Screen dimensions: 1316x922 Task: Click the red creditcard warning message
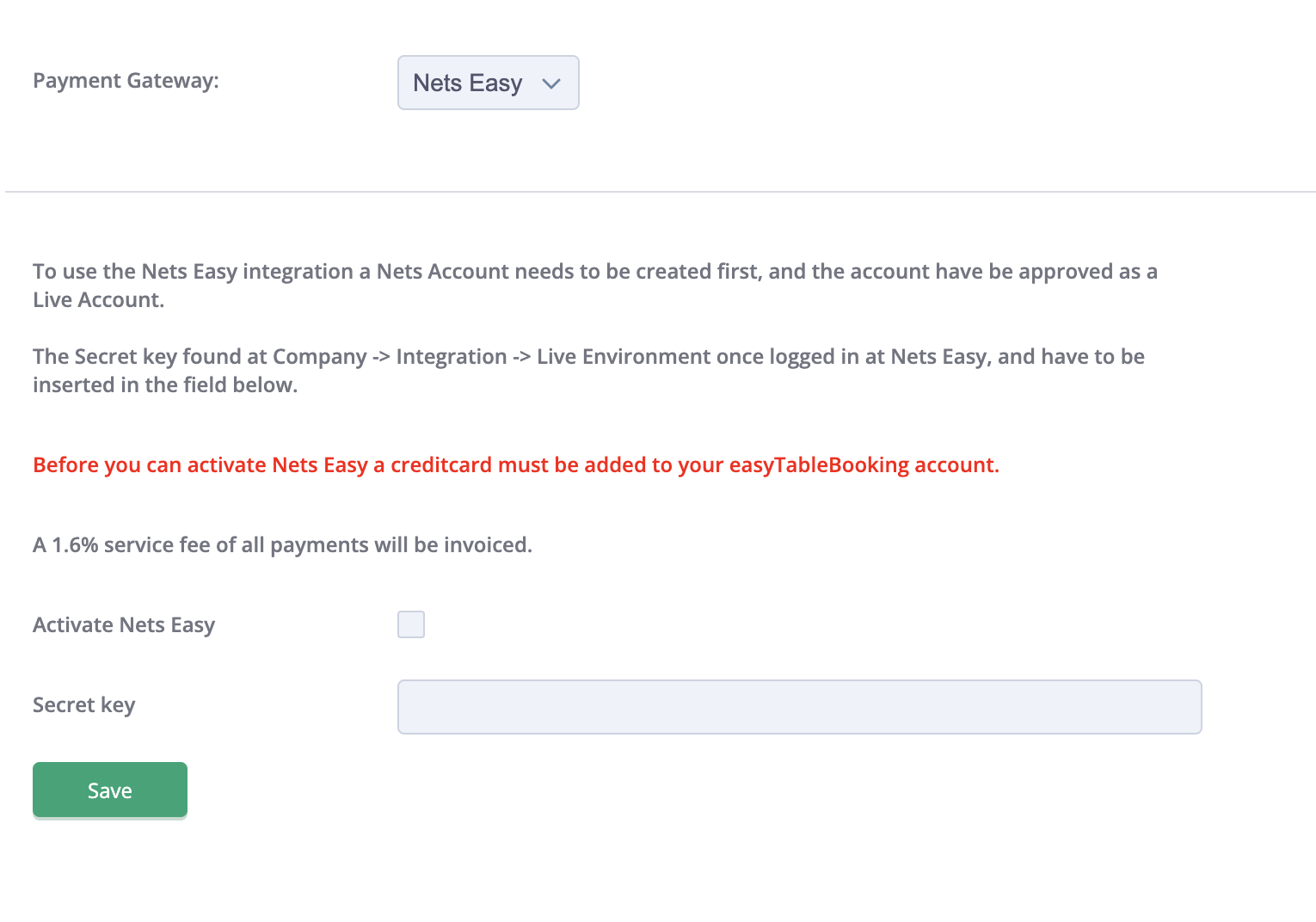pyautogui.click(x=516, y=465)
